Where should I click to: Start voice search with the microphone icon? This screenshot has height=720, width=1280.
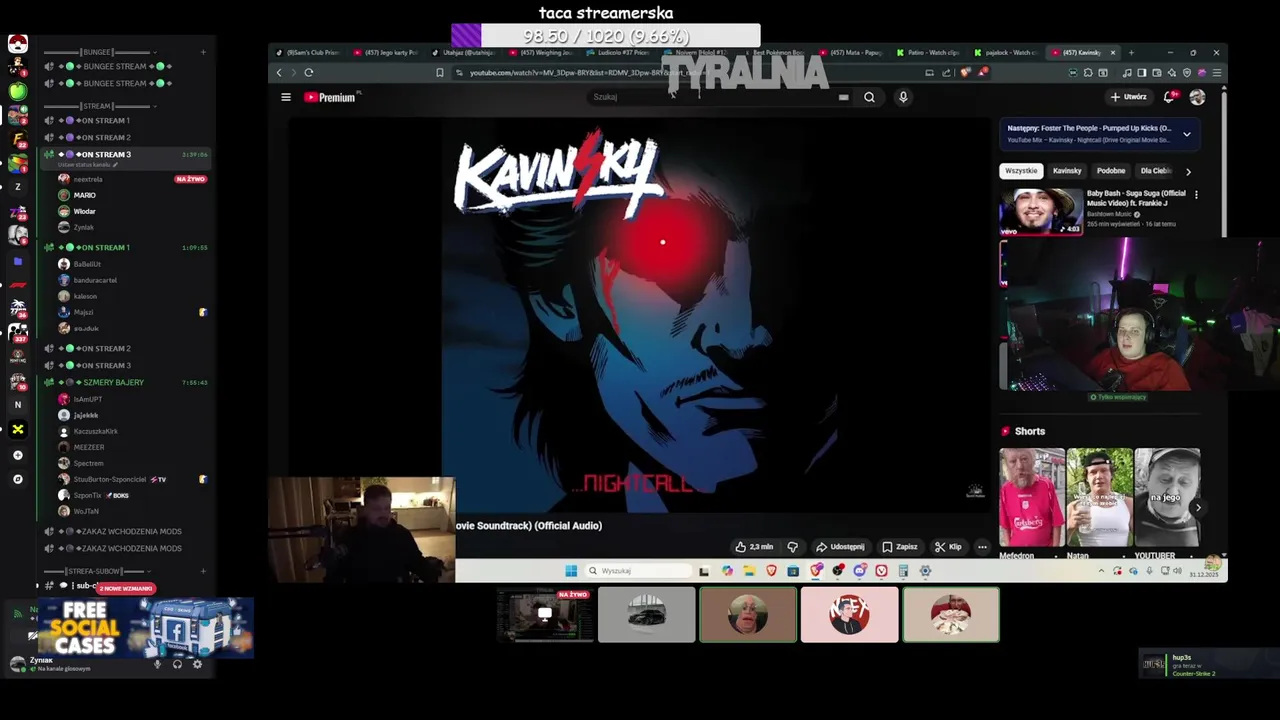pyautogui.click(x=903, y=97)
